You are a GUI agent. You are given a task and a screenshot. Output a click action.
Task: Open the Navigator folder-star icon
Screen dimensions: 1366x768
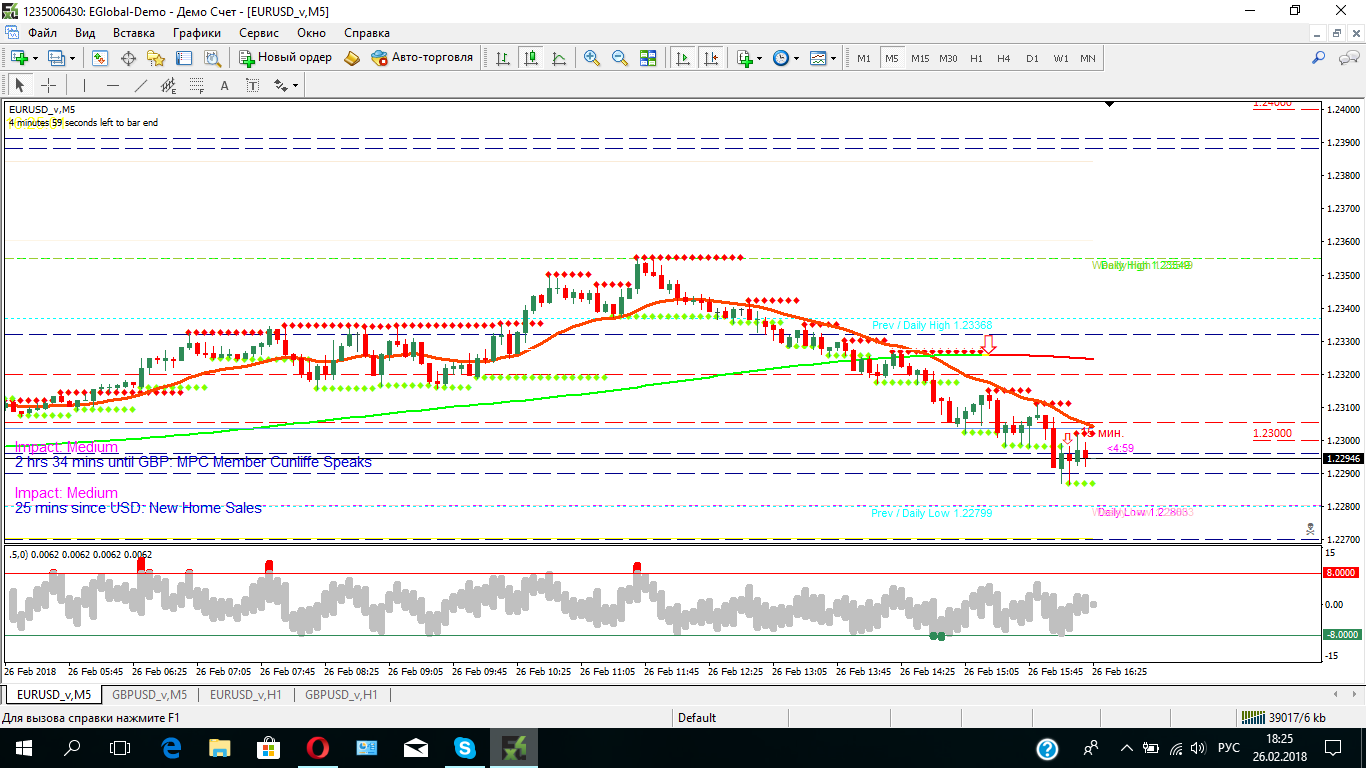pyautogui.click(x=156, y=58)
